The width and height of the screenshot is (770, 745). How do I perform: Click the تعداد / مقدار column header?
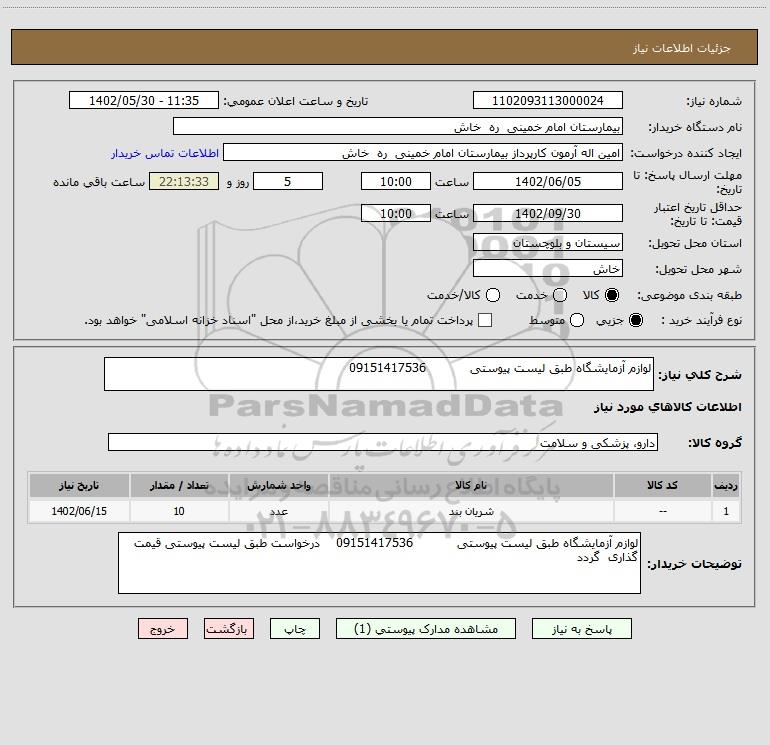179,485
